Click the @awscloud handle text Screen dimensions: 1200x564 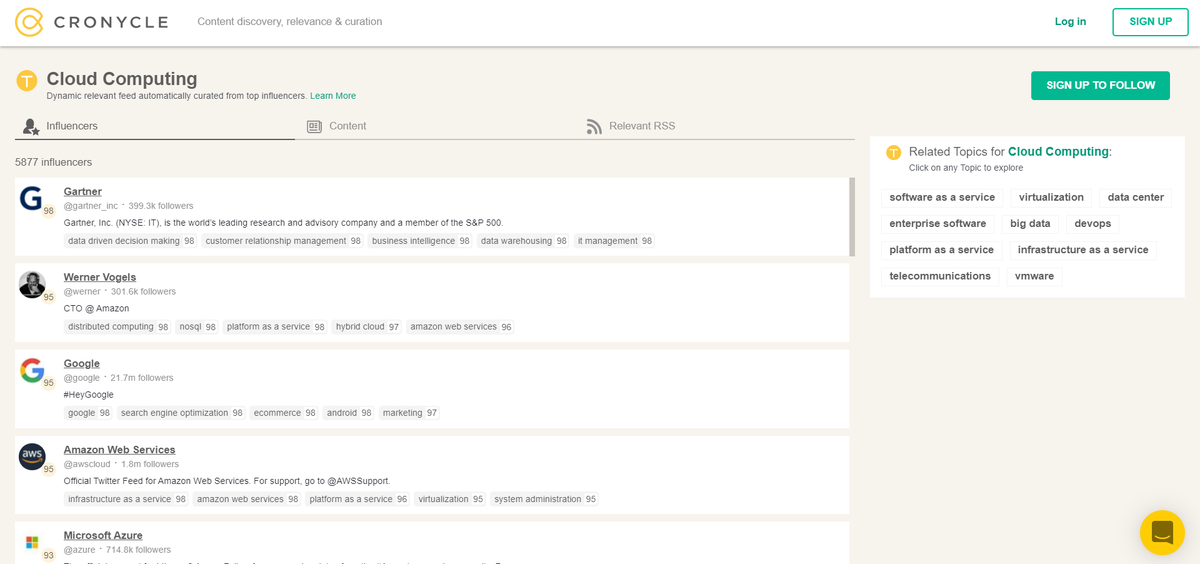coord(87,464)
